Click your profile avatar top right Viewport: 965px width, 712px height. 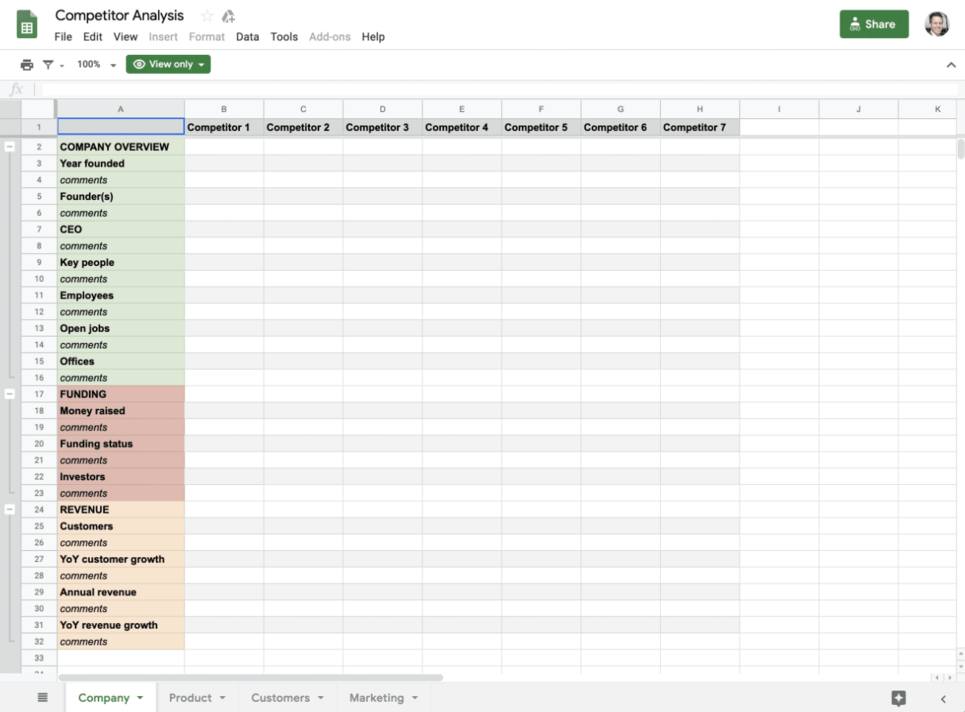(936, 22)
